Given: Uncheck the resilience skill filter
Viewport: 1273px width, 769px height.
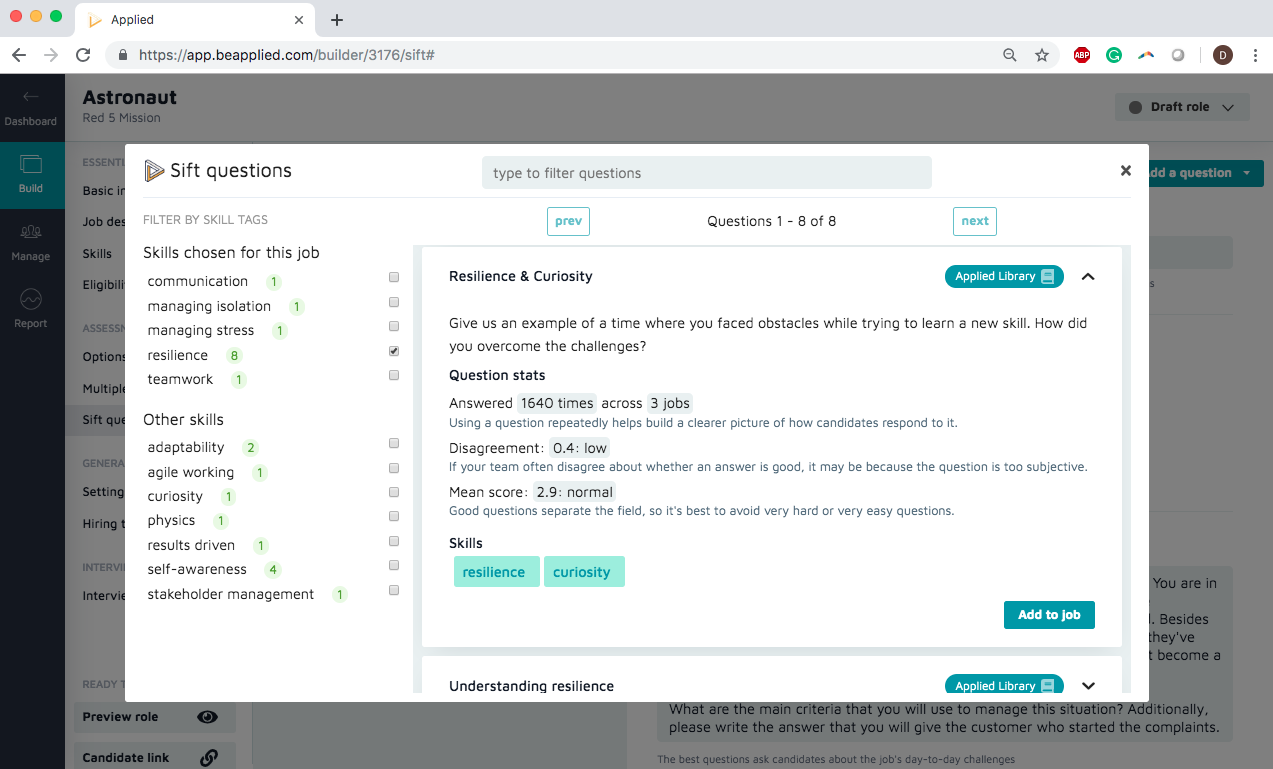Looking at the screenshot, I should [x=394, y=352].
